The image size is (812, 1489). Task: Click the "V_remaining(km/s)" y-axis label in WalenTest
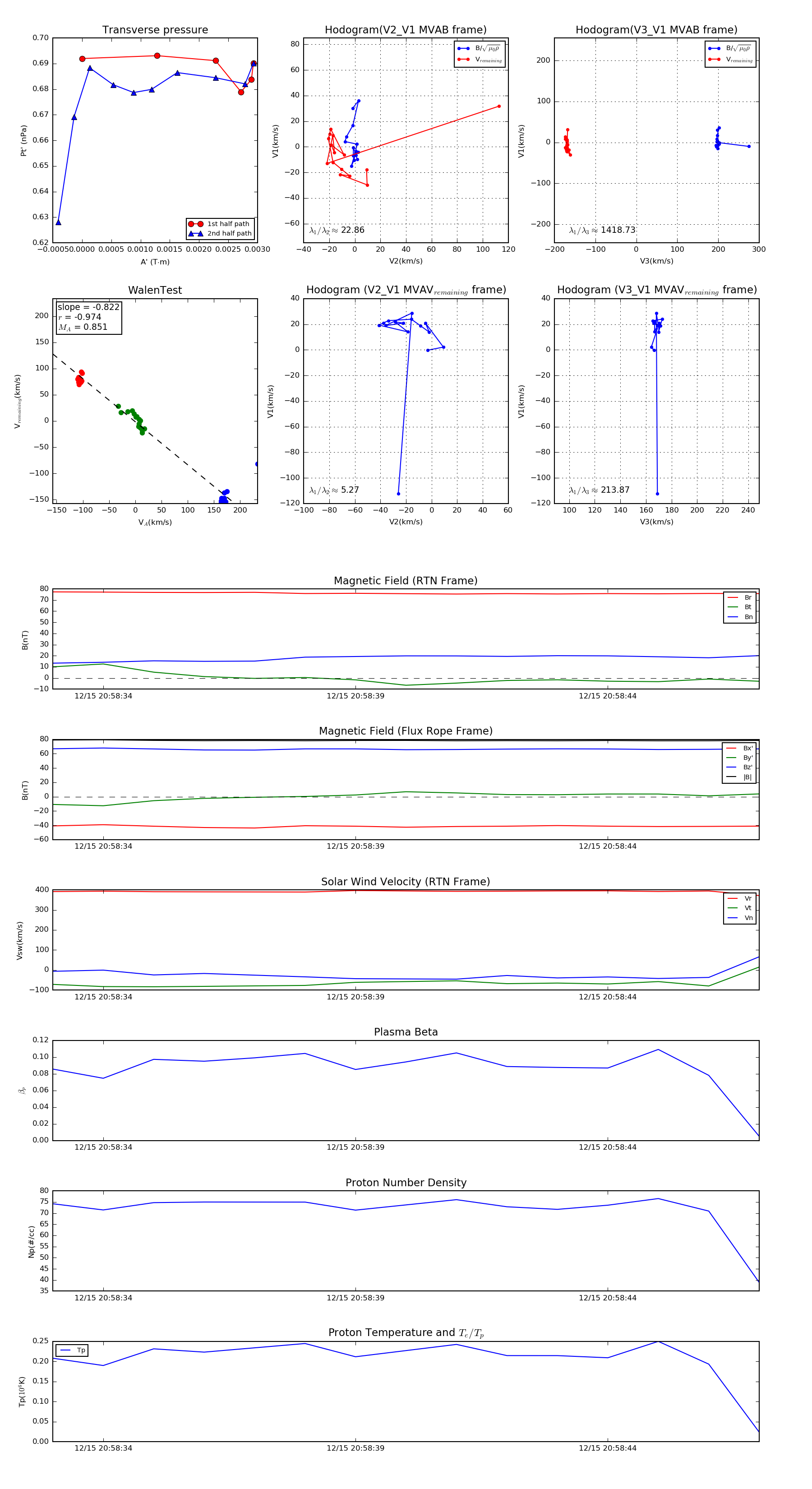[x=17, y=401]
